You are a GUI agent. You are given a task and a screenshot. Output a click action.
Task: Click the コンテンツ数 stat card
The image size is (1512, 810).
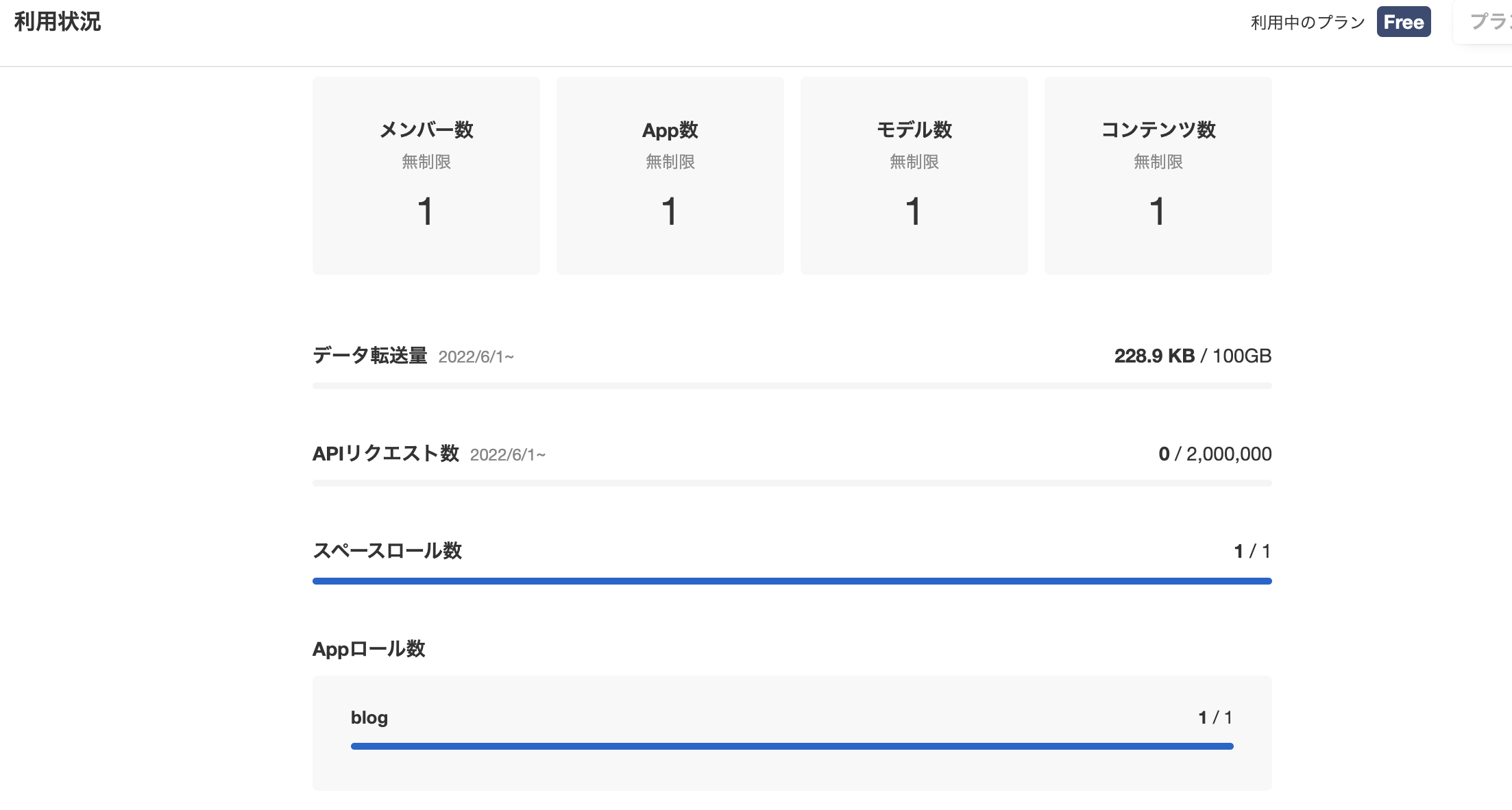[1158, 175]
